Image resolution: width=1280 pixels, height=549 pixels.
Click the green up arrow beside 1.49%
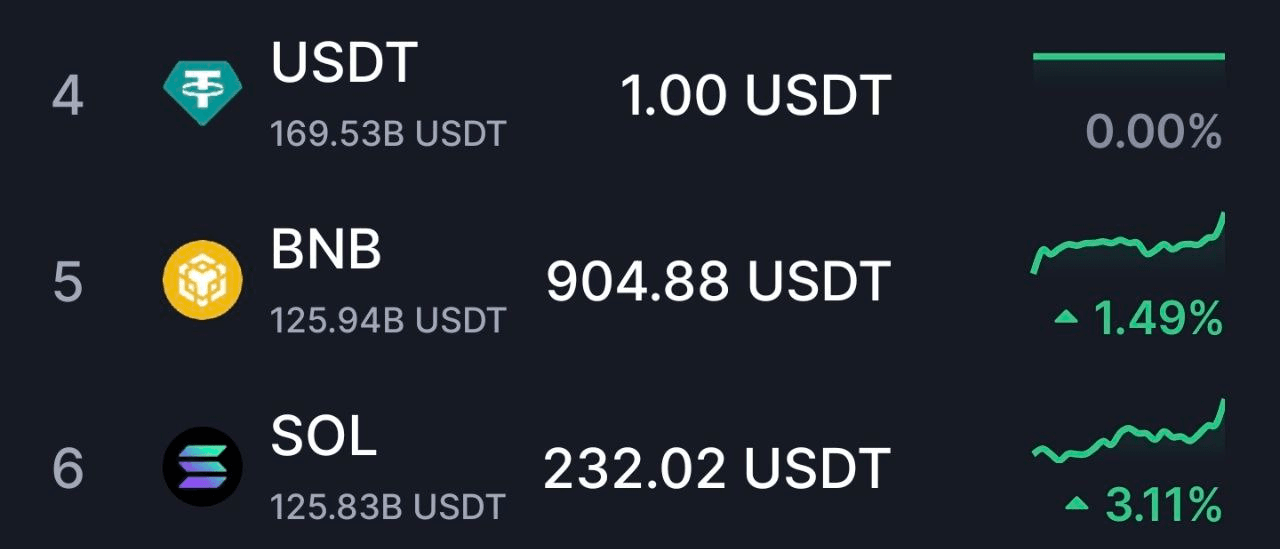(x=1067, y=318)
